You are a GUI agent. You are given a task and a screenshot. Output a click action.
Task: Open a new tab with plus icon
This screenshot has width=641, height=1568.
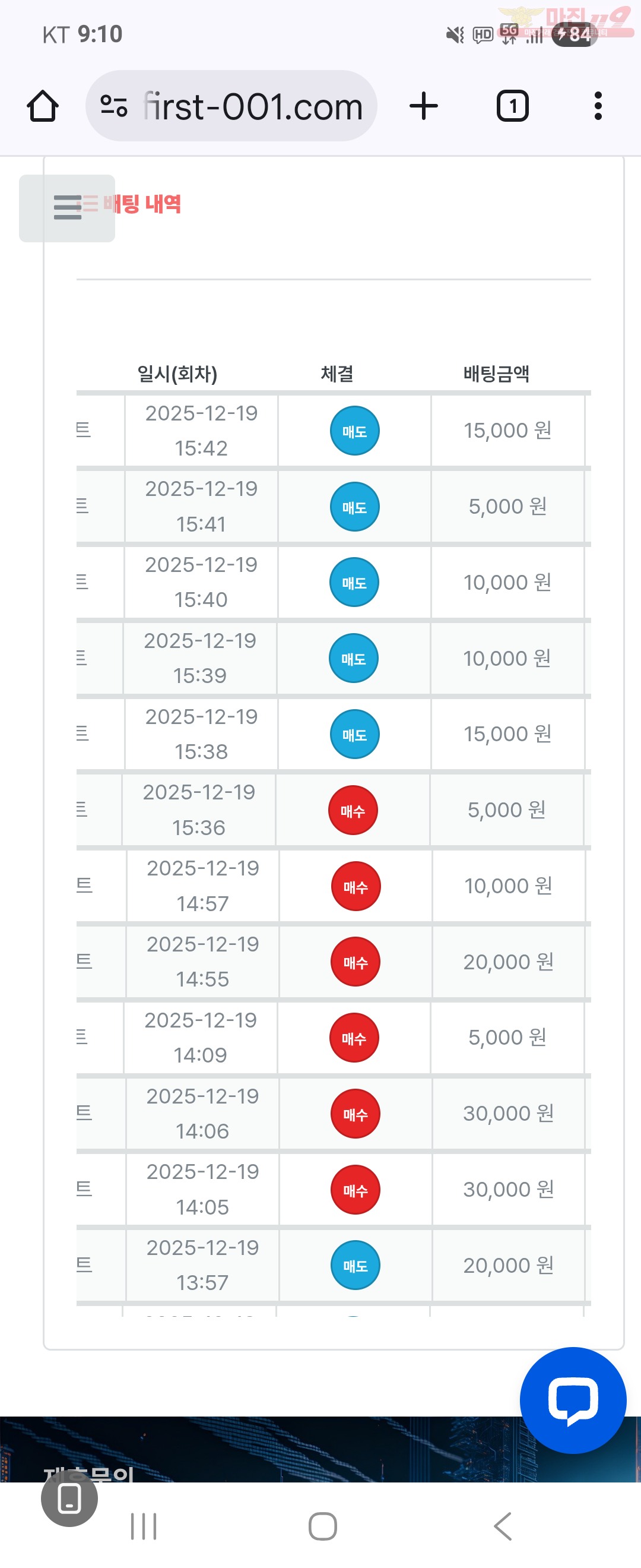423,106
